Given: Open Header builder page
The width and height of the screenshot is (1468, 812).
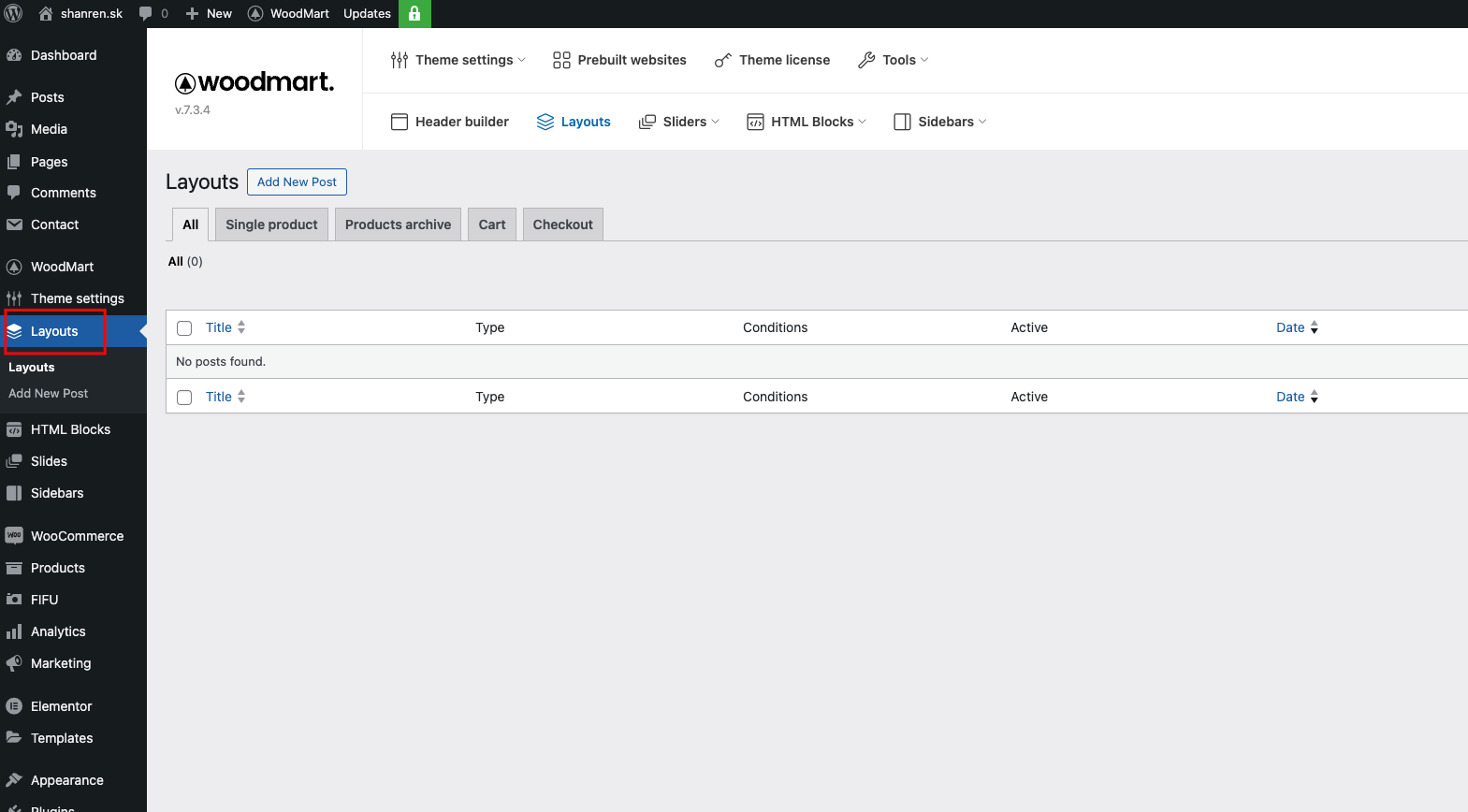Looking at the screenshot, I should [450, 122].
